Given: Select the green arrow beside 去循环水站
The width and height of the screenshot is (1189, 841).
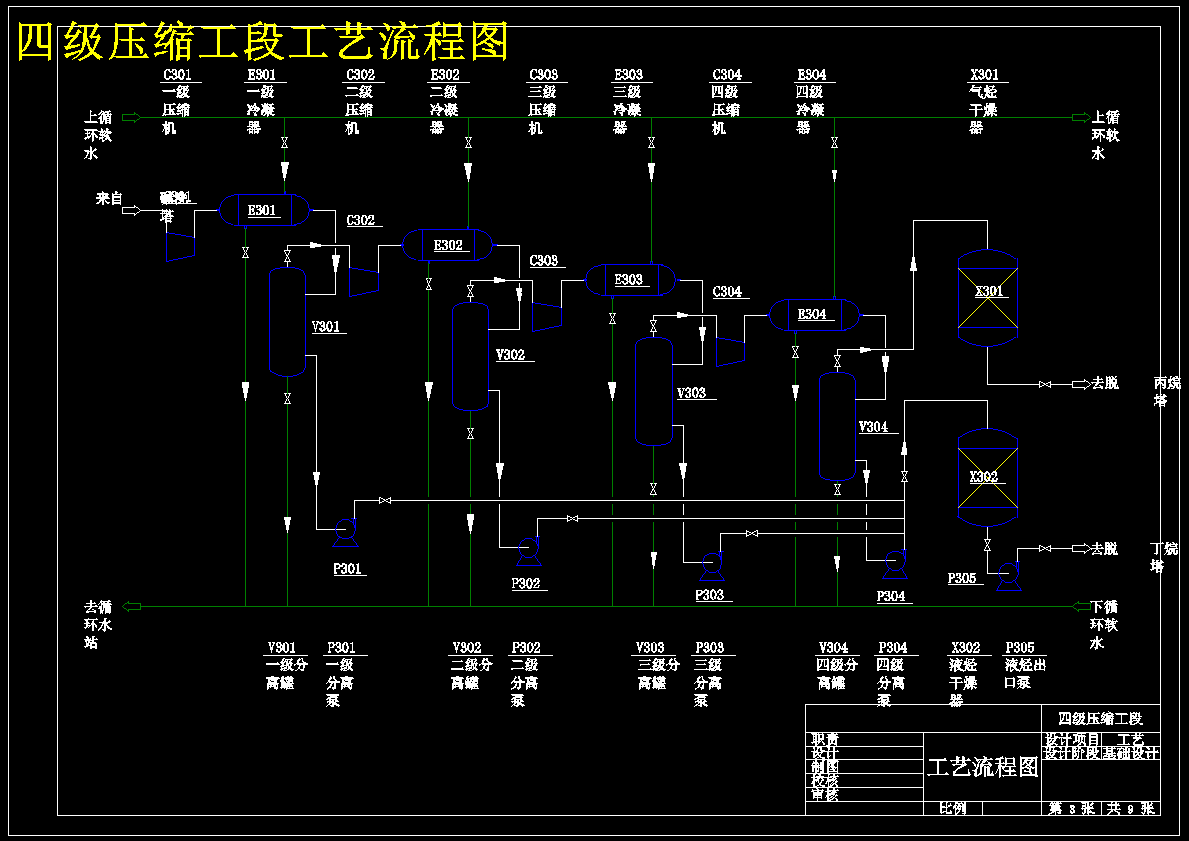Looking at the screenshot, I should pyautogui.click(x=131, y=607).
